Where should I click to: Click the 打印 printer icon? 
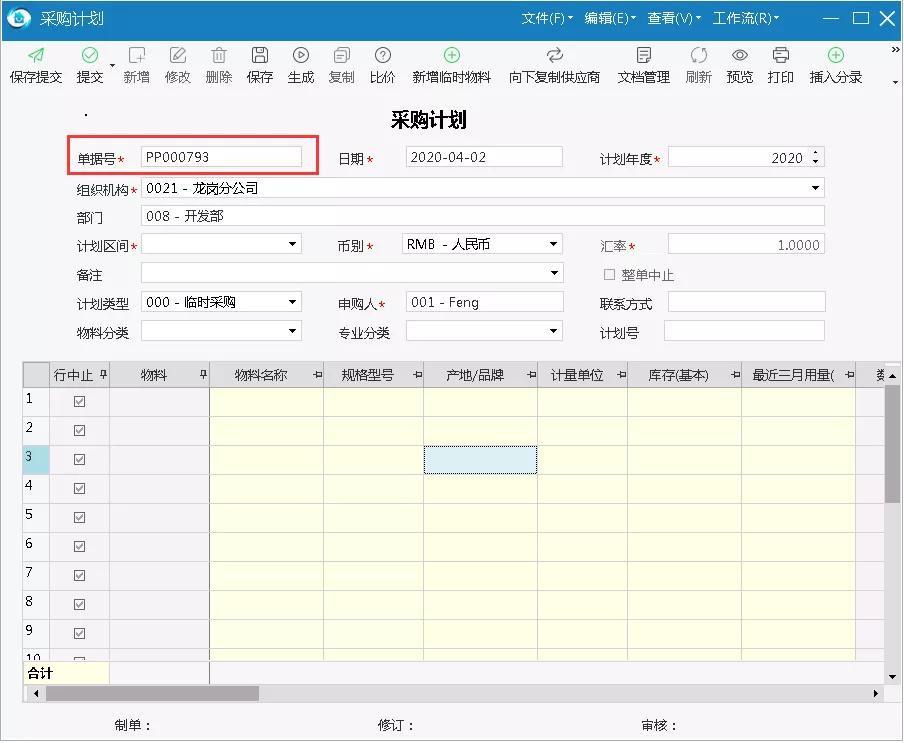(781, 55)
